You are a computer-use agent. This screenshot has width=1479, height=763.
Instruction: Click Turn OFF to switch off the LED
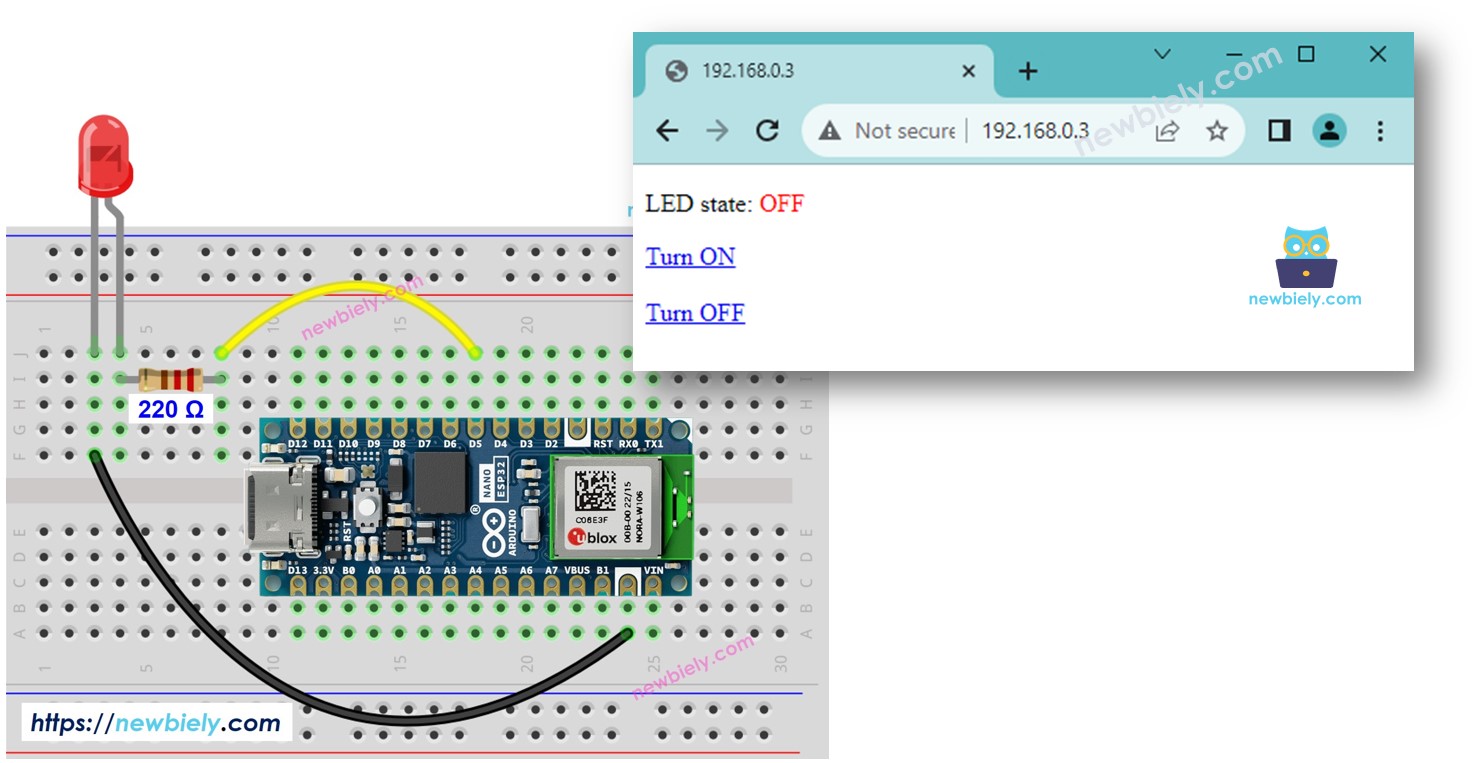695,313
